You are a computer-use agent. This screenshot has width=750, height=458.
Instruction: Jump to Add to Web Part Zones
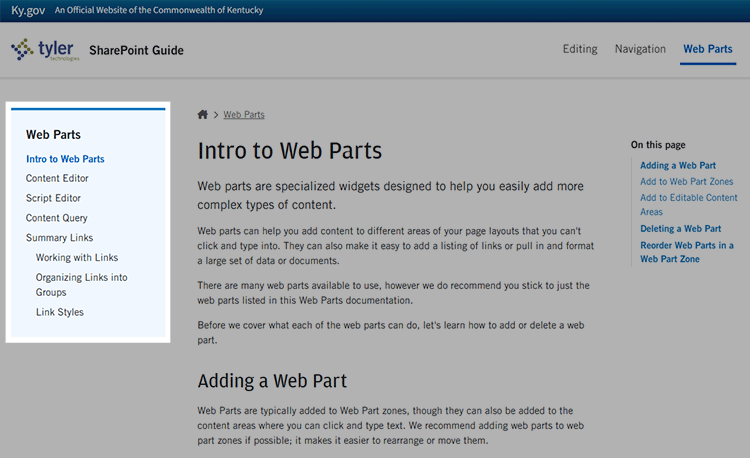(x=686, y=182)
